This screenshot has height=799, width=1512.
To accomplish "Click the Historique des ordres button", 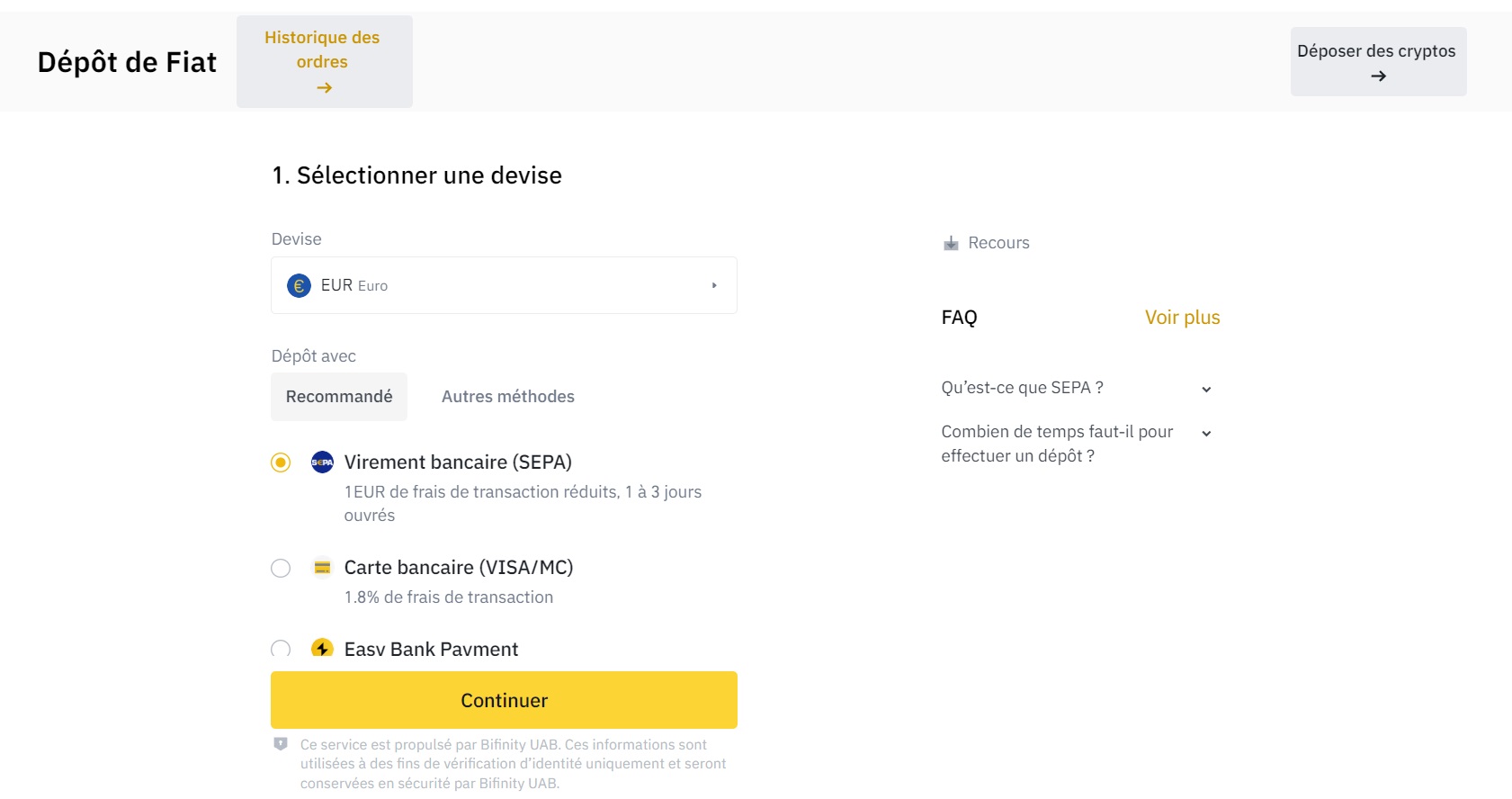I will 323,60.
